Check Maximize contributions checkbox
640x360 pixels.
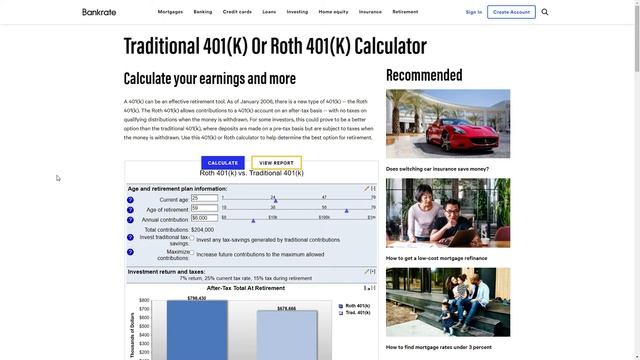coord(192,253)
